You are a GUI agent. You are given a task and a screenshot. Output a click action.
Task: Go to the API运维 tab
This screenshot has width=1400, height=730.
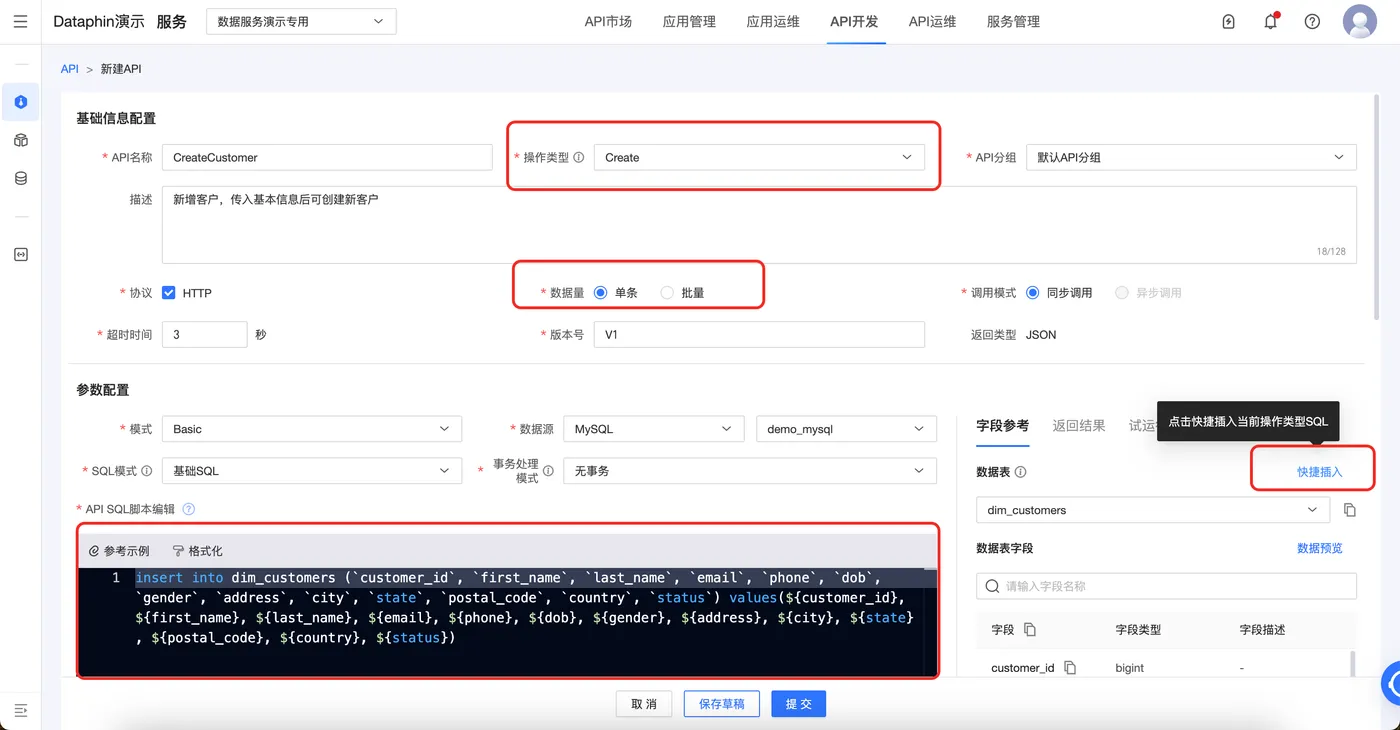click(932, 21)
